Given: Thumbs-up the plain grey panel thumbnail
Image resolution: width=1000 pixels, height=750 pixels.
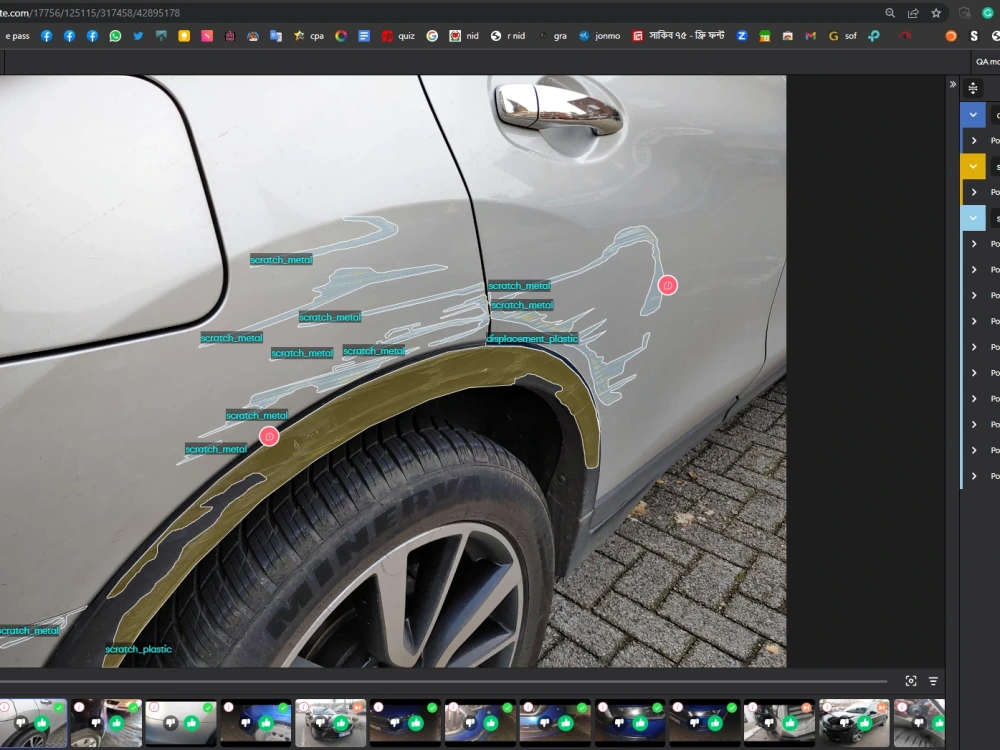Looking at the screenshot, I should pyautogui.click(x=191, y=723).
